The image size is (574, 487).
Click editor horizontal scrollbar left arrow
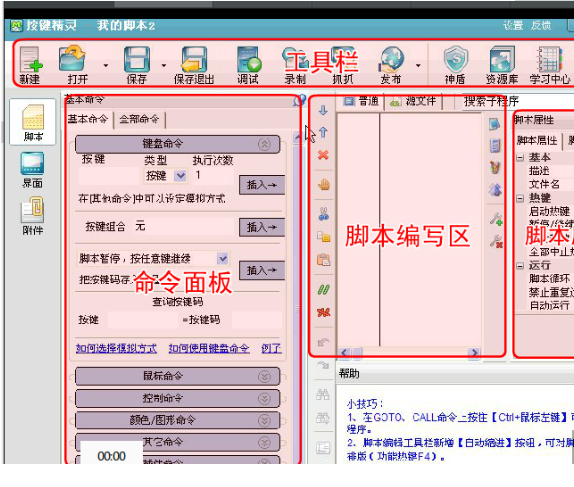click(344, 353)
